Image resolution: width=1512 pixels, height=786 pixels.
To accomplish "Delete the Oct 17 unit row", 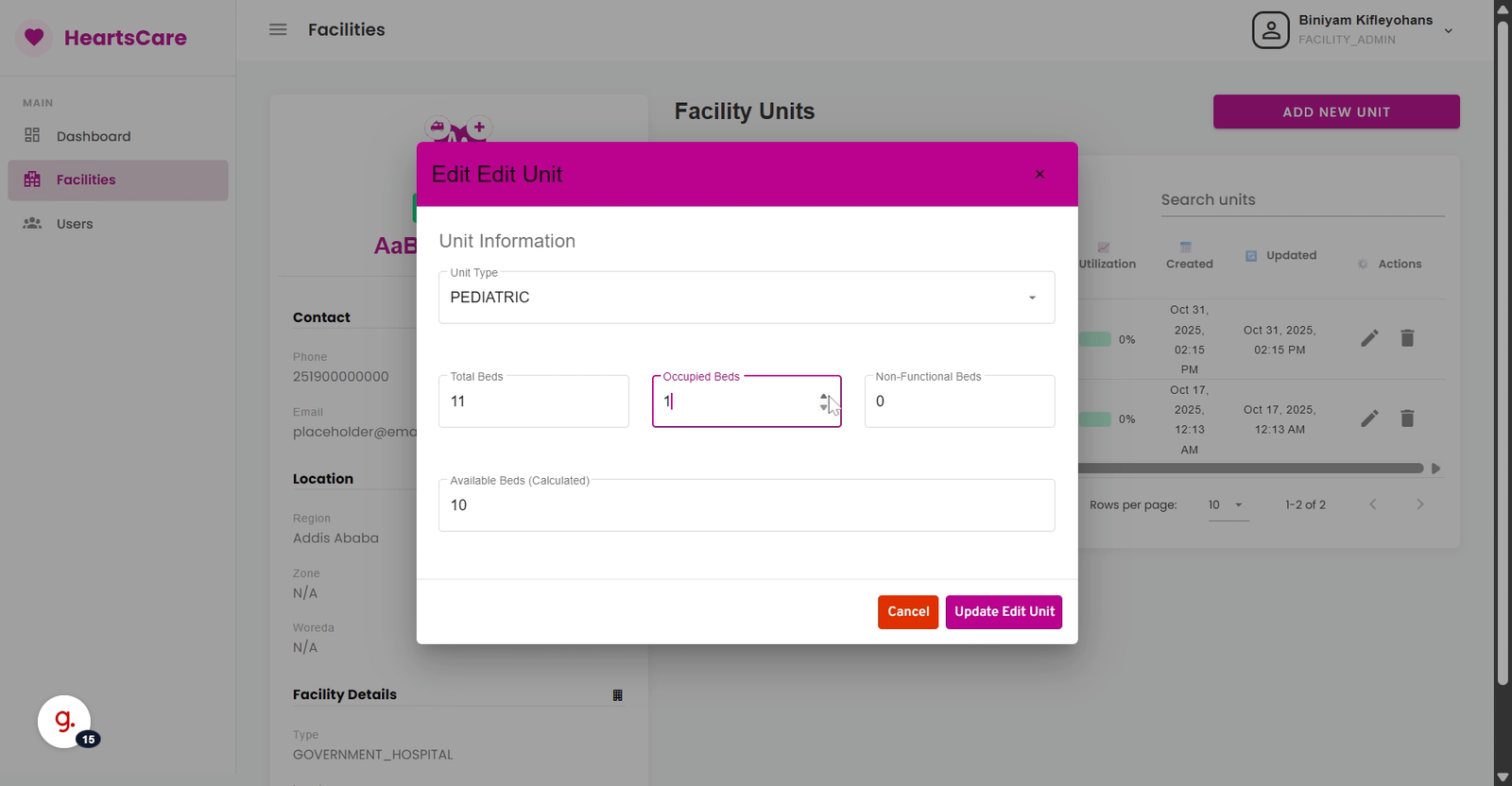I will coord(1407,419).
